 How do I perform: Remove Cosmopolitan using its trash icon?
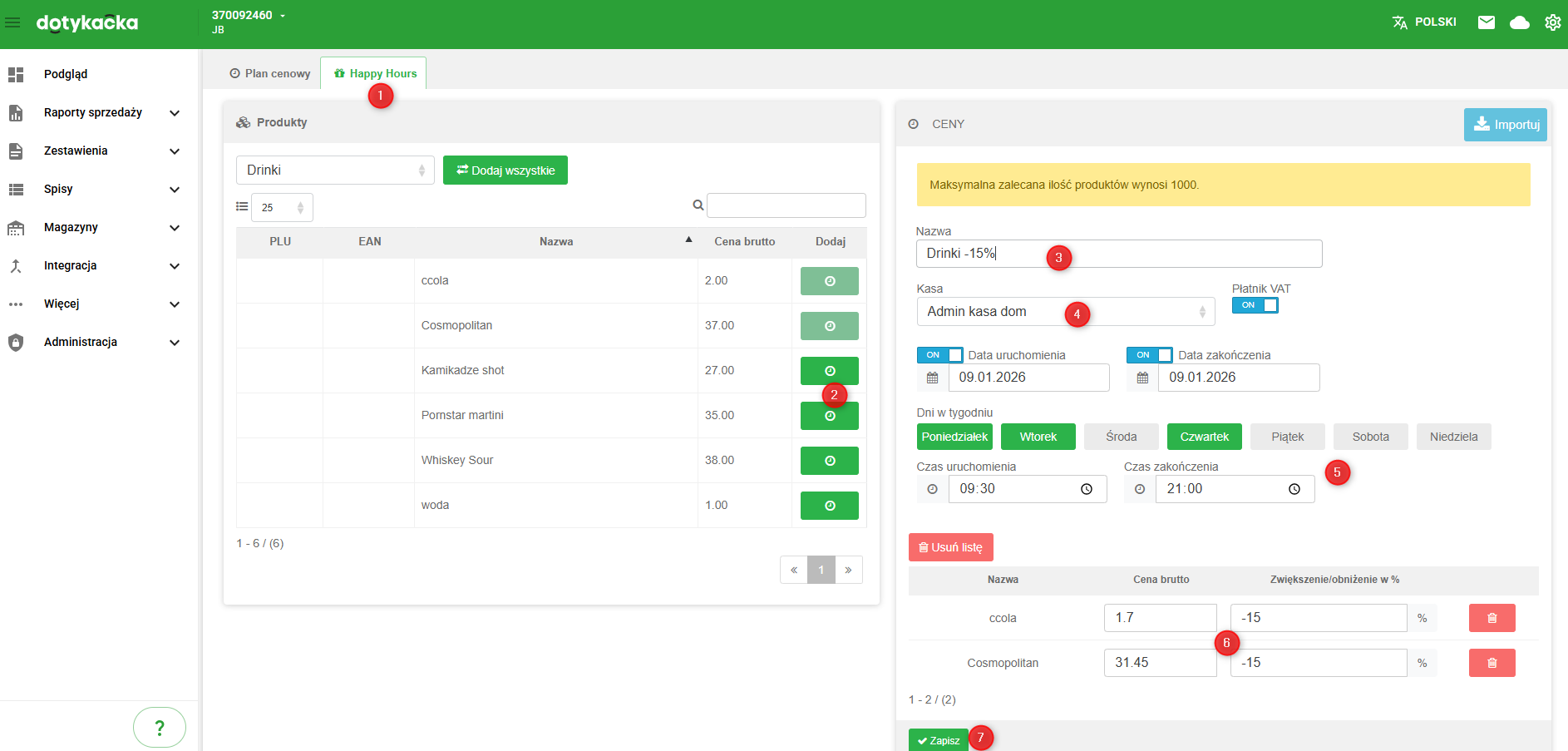[1492, 663]
